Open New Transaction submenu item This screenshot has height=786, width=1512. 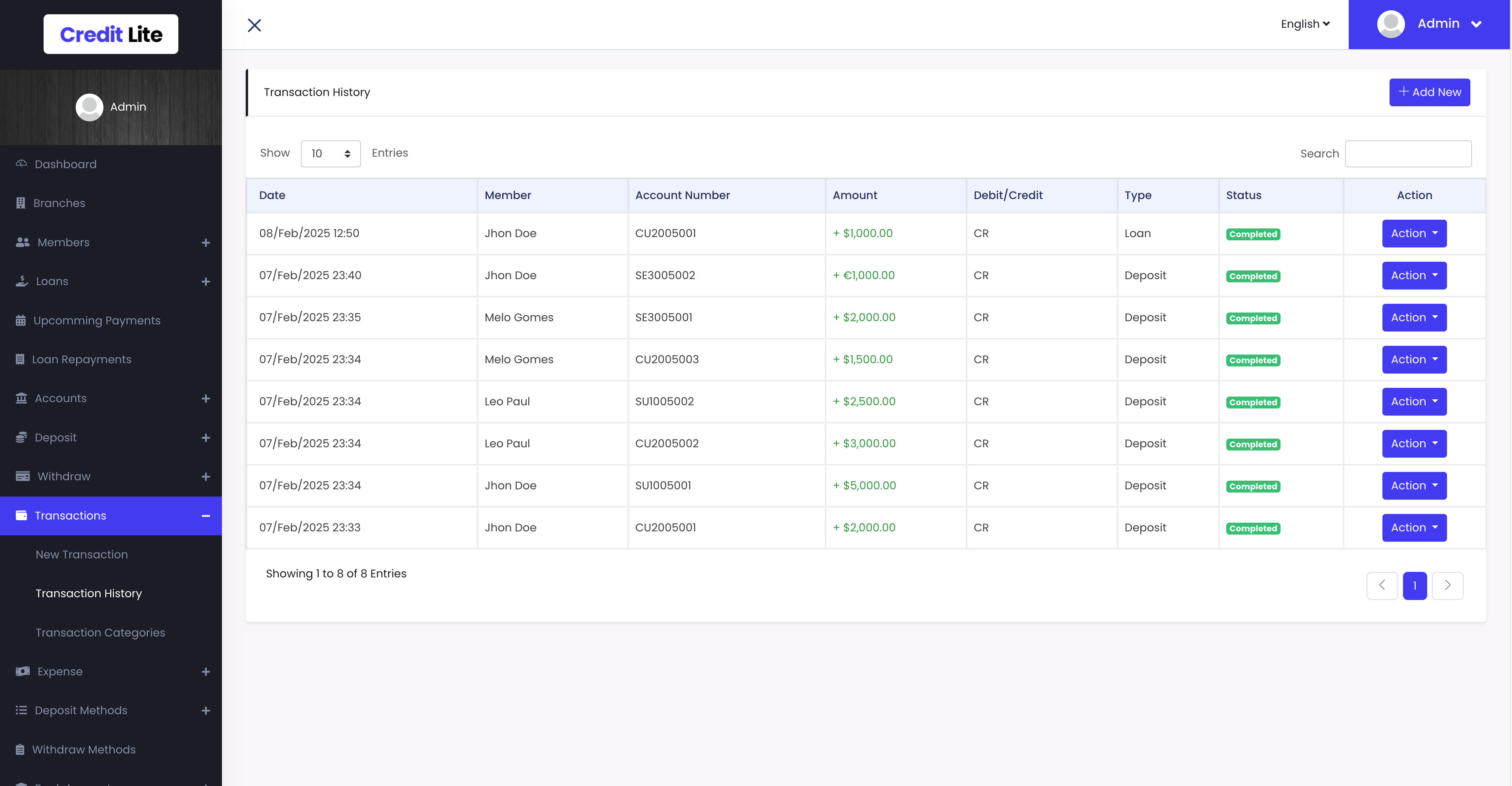pos(82,554)
